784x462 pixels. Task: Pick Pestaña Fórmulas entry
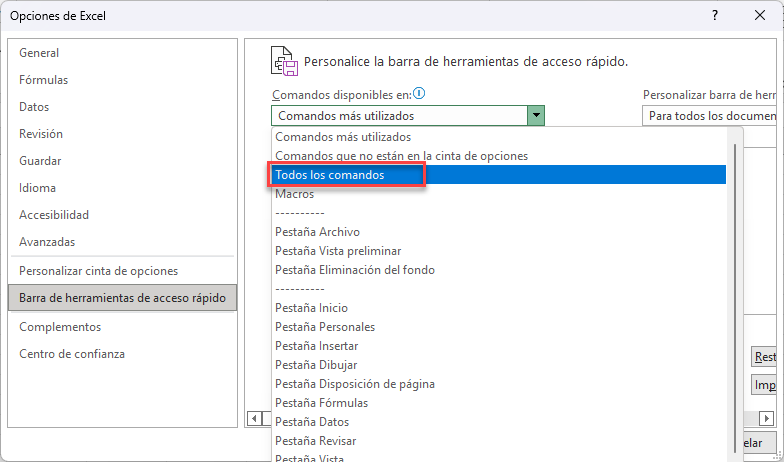[x=500, y=403]
